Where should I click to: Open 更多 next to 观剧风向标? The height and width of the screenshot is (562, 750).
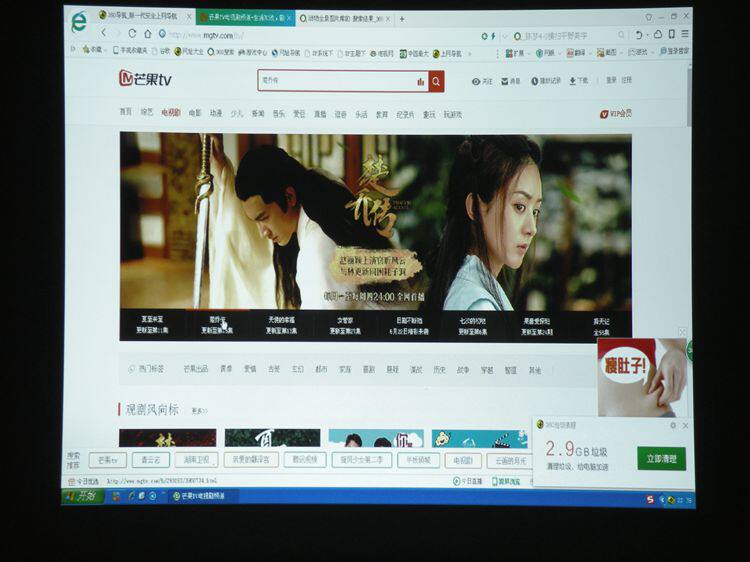pyautogui.click(x=199, y=411)
